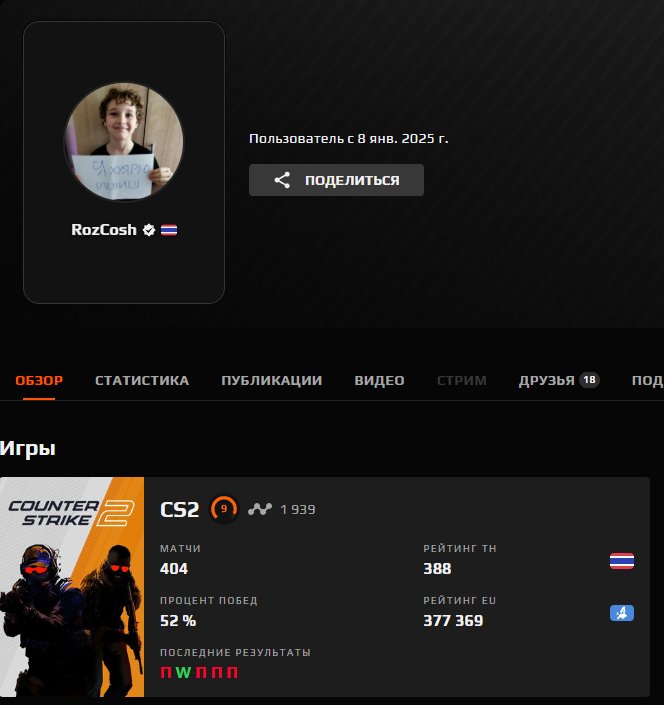Click the green W in recent results
The width and height of the screenshot is (664, 705).
pos(182,673)
